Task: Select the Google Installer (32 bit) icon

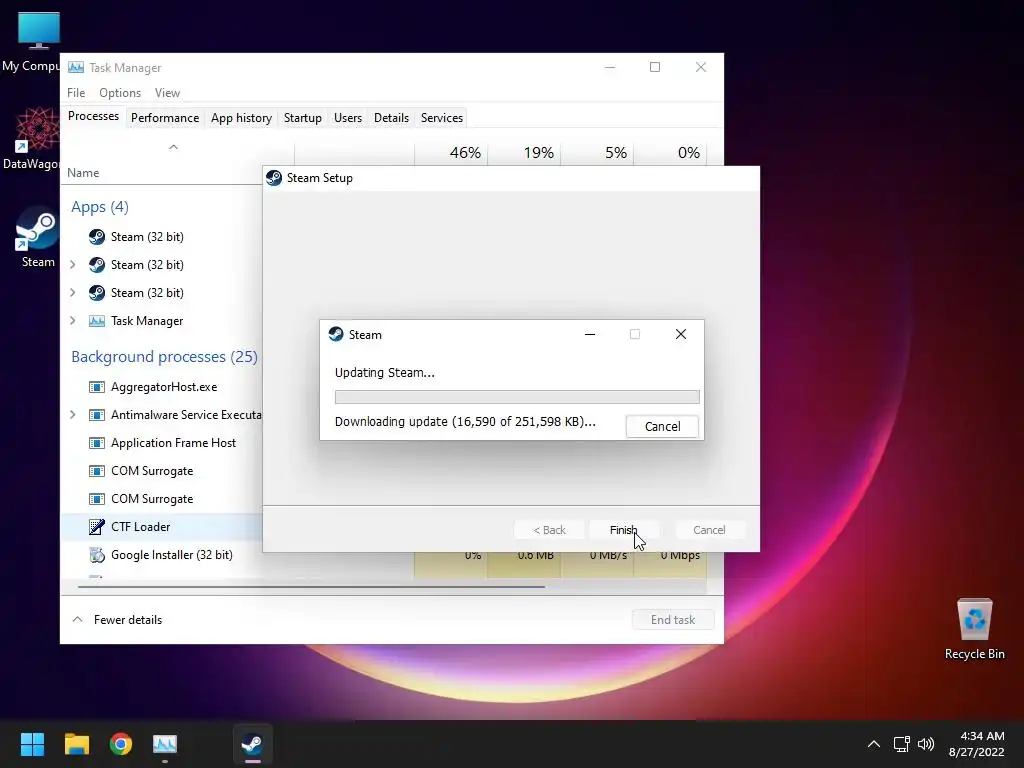Action: pos(97,554)
